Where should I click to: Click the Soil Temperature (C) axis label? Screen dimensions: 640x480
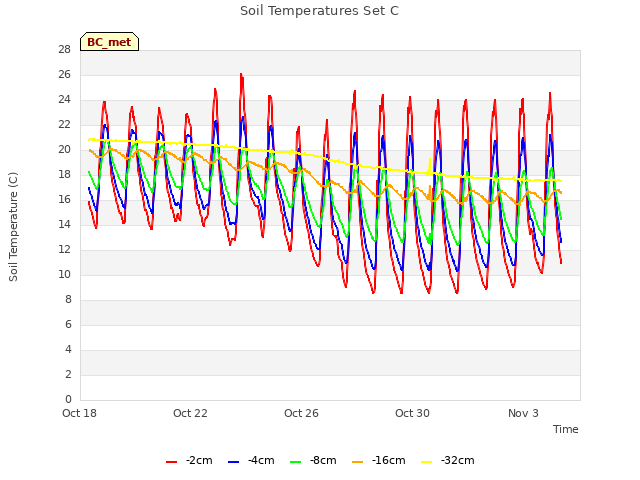(x=13, y=227)
